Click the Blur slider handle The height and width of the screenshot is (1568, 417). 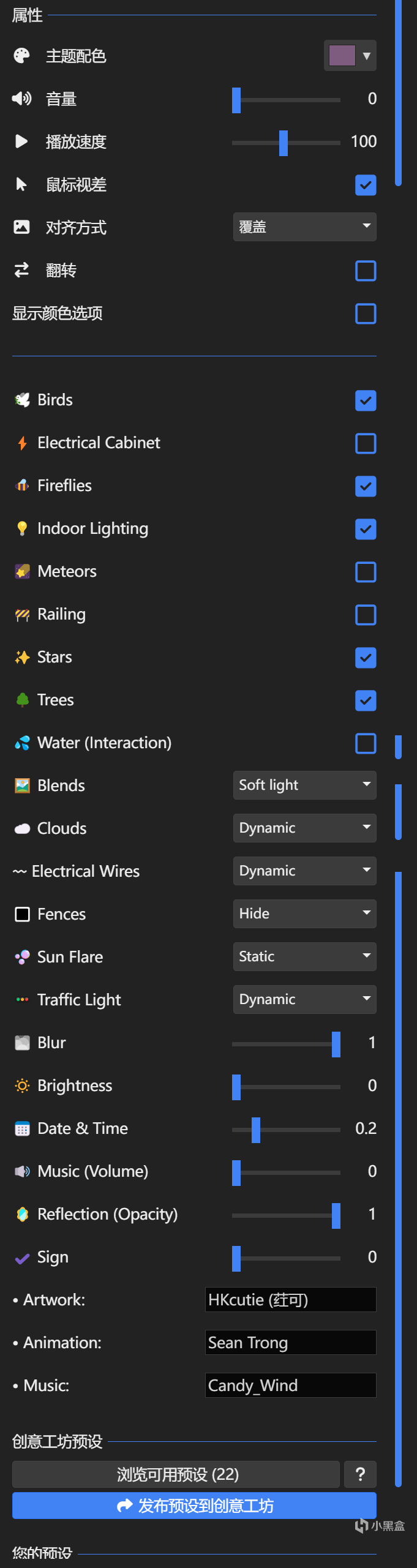[x=336, y=1044]
